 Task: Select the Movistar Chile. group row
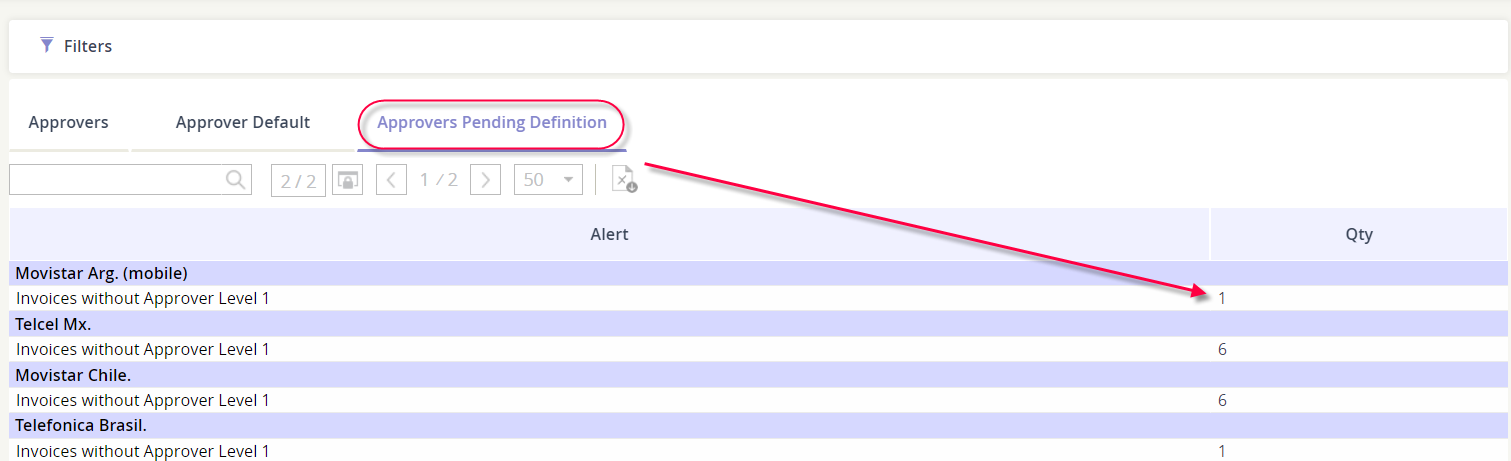click(x=73, y=375)
